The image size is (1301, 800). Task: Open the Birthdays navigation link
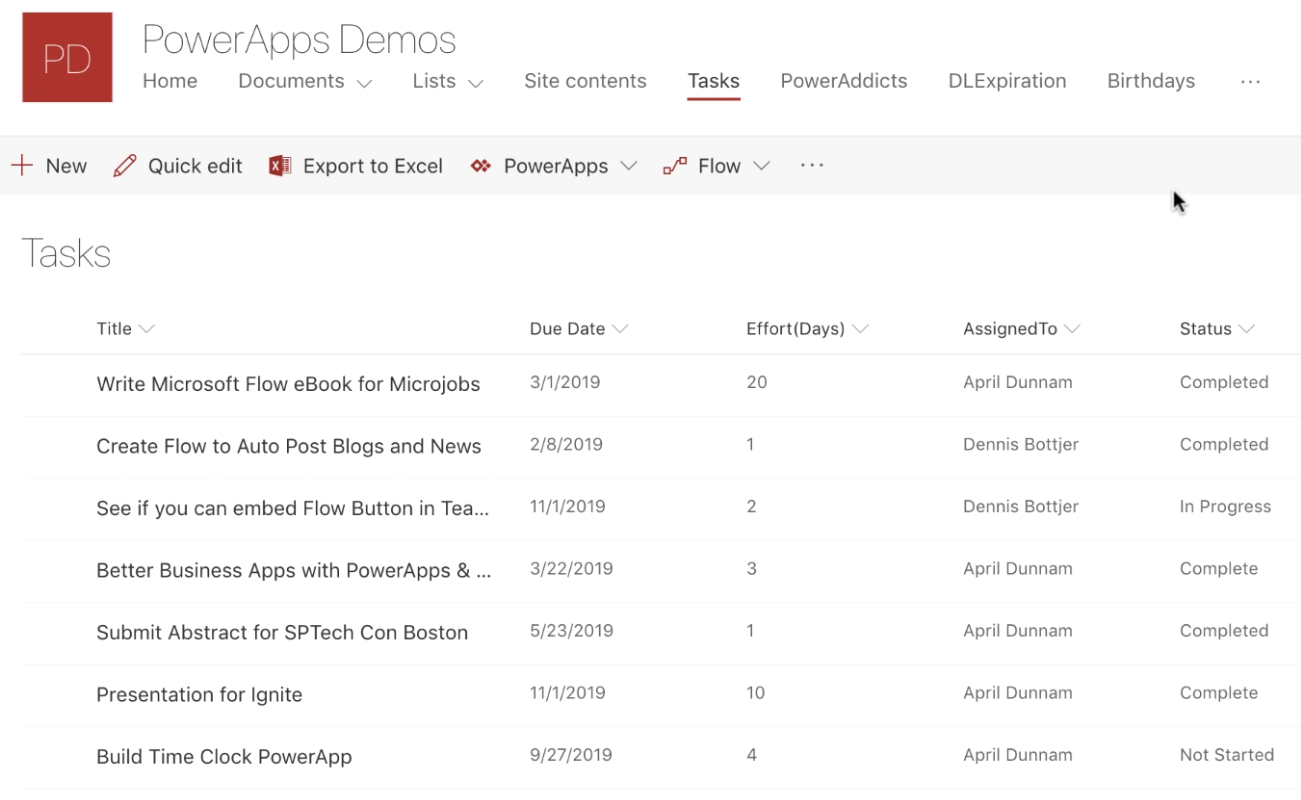pos(1151,81)
